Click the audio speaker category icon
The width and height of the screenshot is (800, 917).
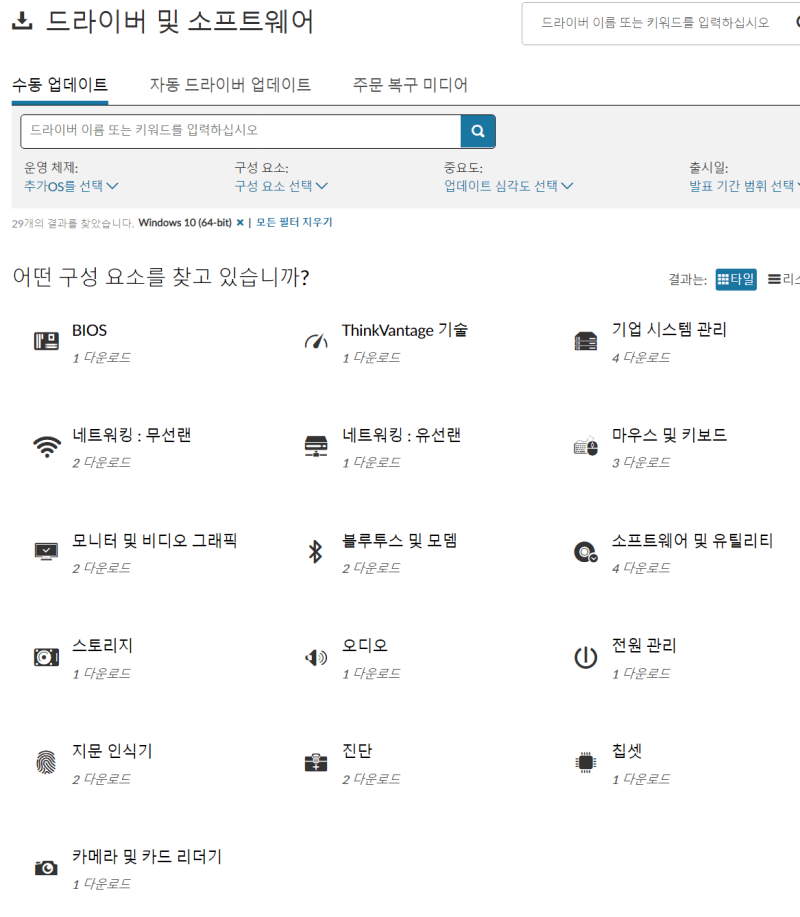point(315,656)
